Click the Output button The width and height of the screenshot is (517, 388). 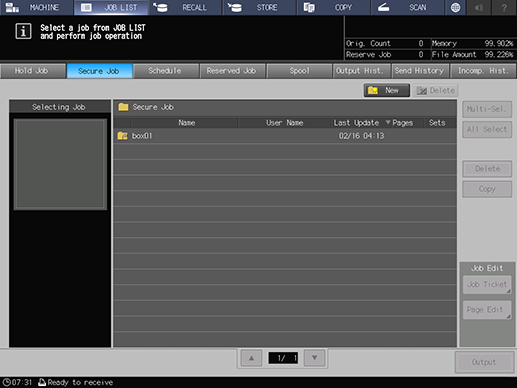(484, 362)
